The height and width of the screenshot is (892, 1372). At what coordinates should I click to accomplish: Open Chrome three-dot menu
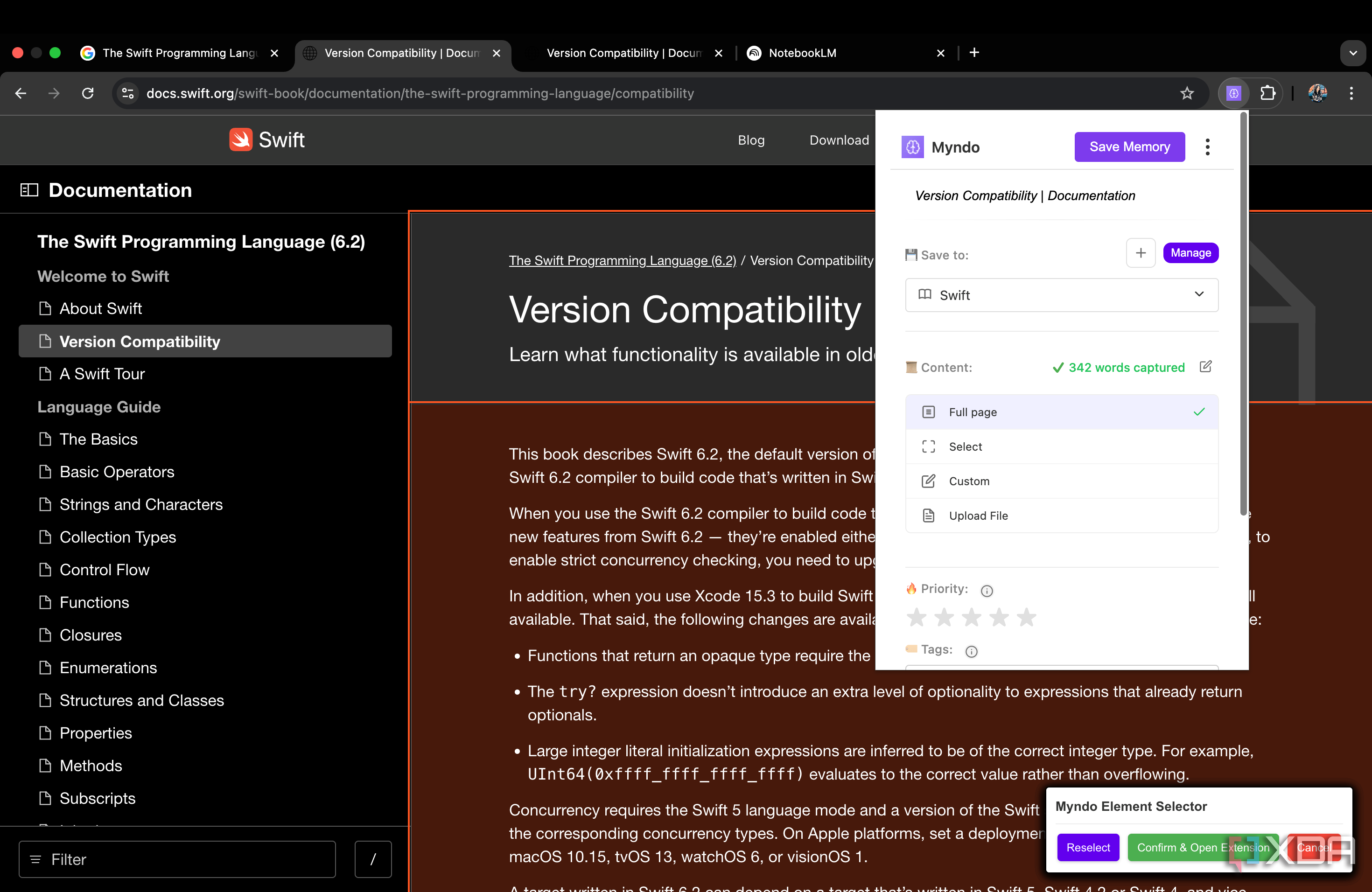1351,93
